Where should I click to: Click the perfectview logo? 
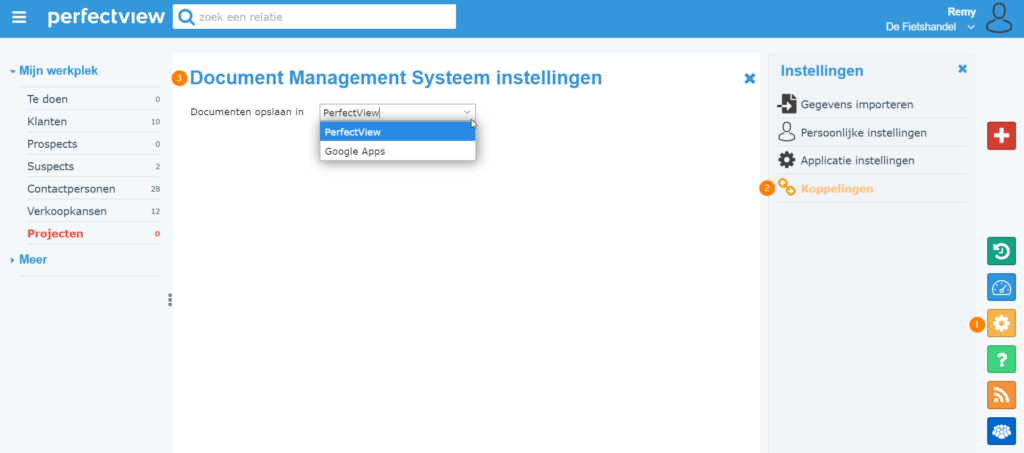106,17
